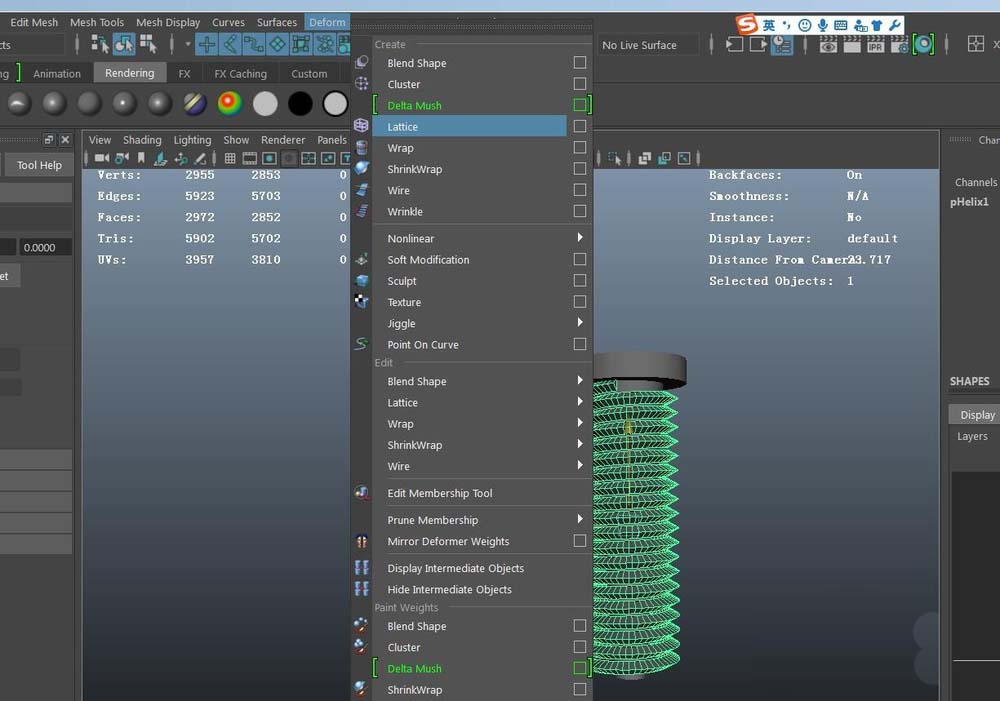Expand Edit Lattice submenu arrow
This screenshot has width=1000, height=701.
580,401
